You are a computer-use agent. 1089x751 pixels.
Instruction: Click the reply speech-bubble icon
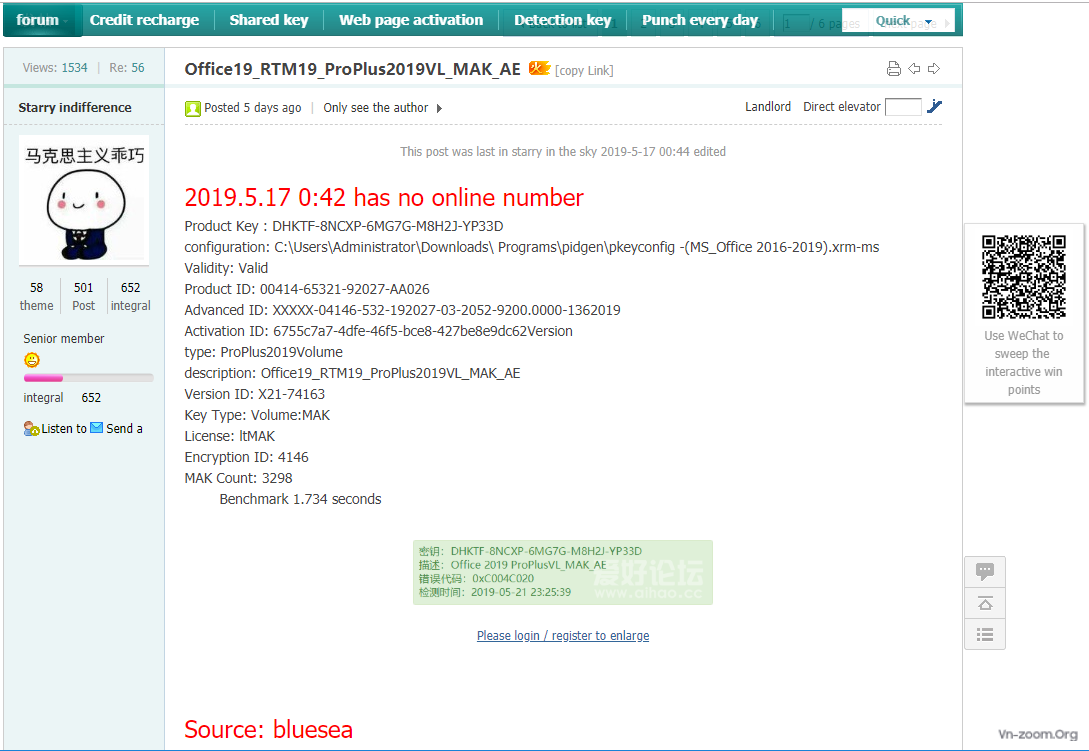[x=985, y=572]
